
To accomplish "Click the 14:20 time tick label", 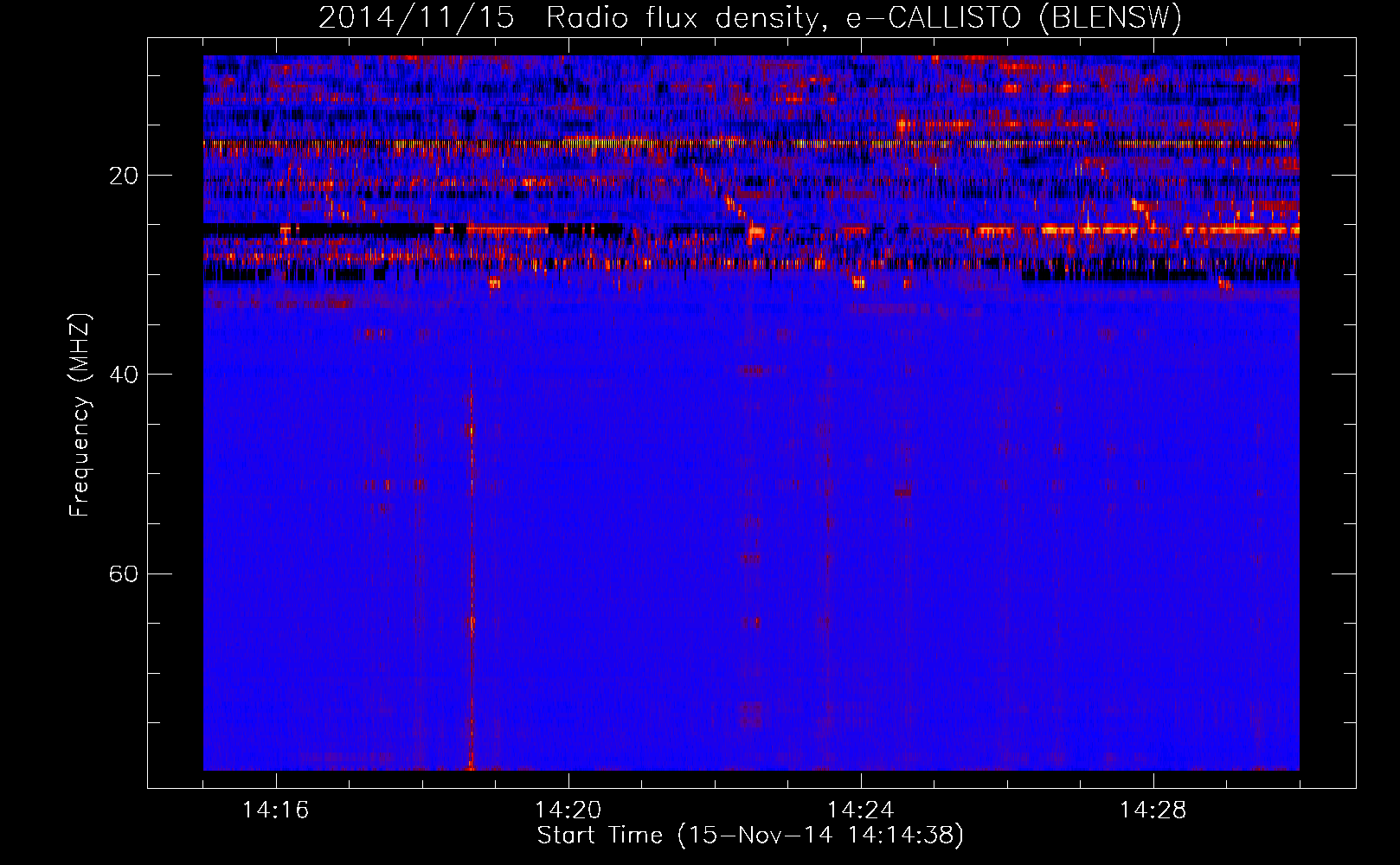I will 568,811.
